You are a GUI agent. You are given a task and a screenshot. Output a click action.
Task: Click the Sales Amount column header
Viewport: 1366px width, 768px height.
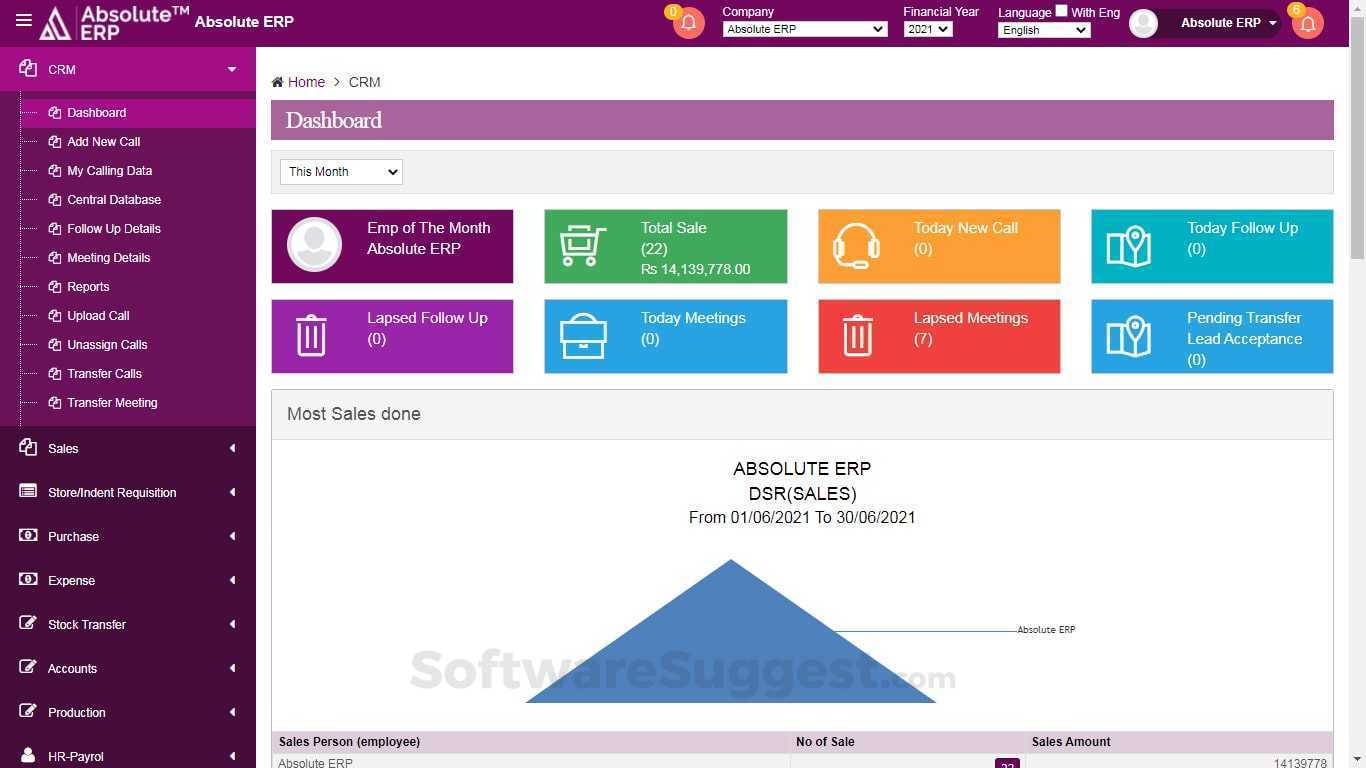[1071, 742]
